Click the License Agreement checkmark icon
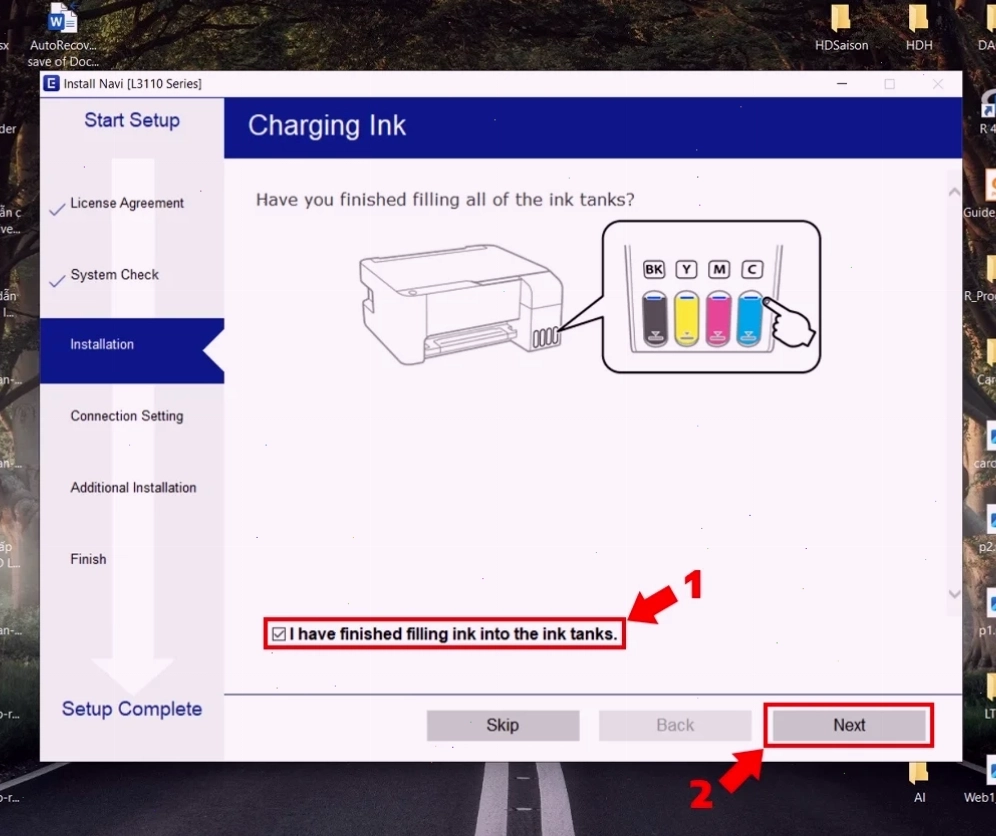This screenshot has width=996, height=836. pos(57,209)
